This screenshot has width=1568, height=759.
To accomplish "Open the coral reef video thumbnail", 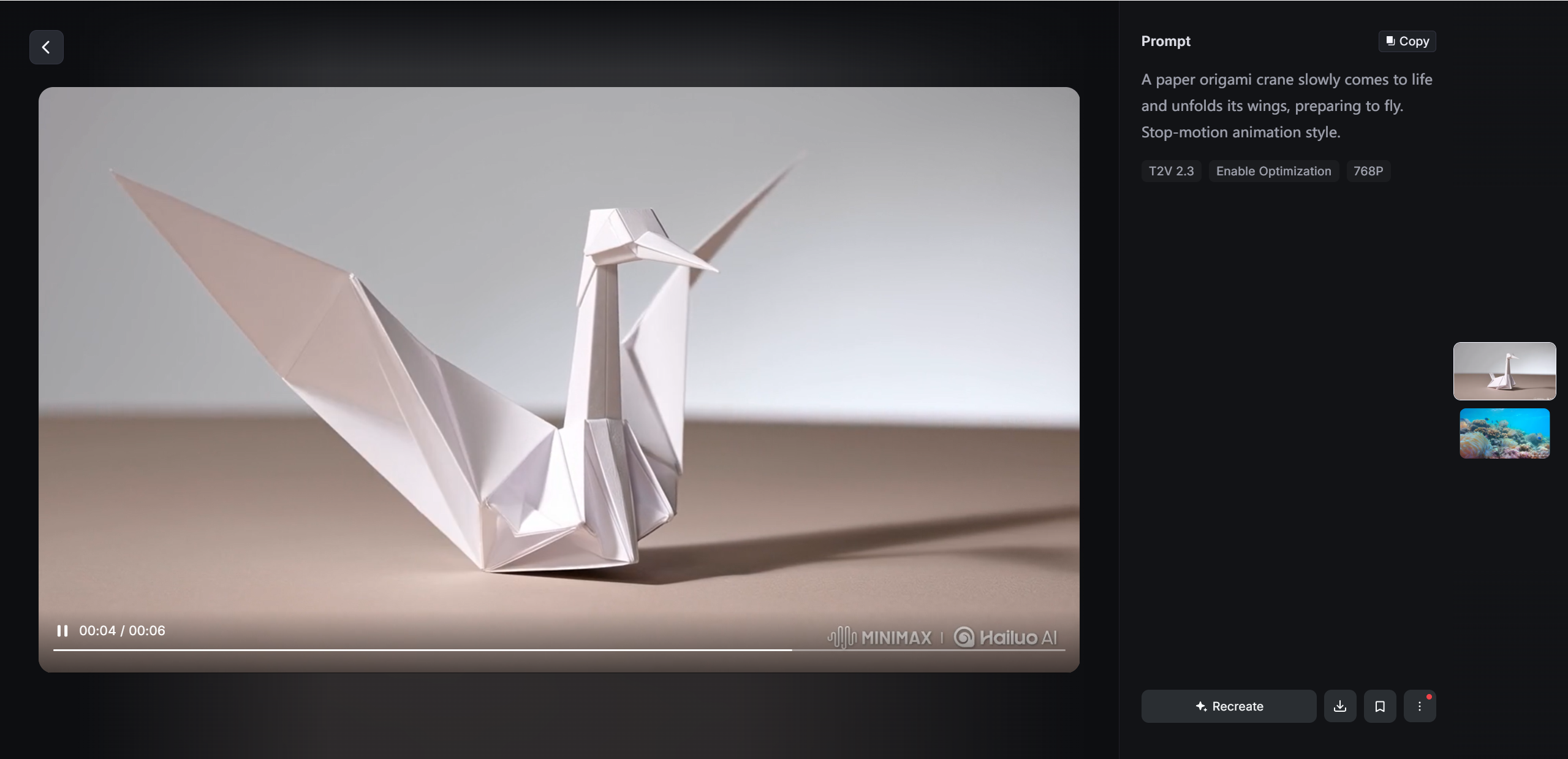I will 1504,433.
